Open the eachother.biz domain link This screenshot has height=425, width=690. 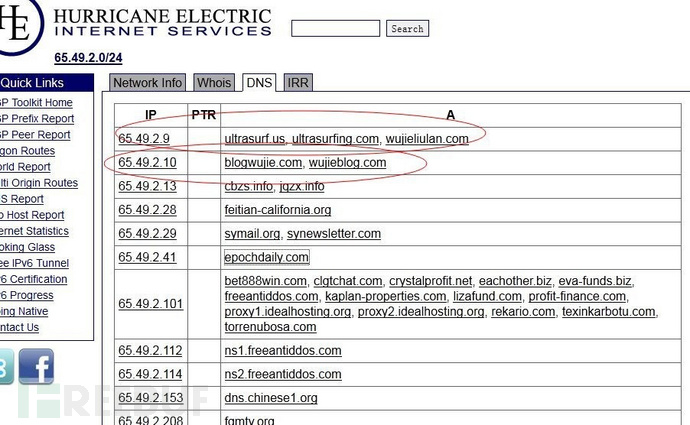(x=515, y=281)
